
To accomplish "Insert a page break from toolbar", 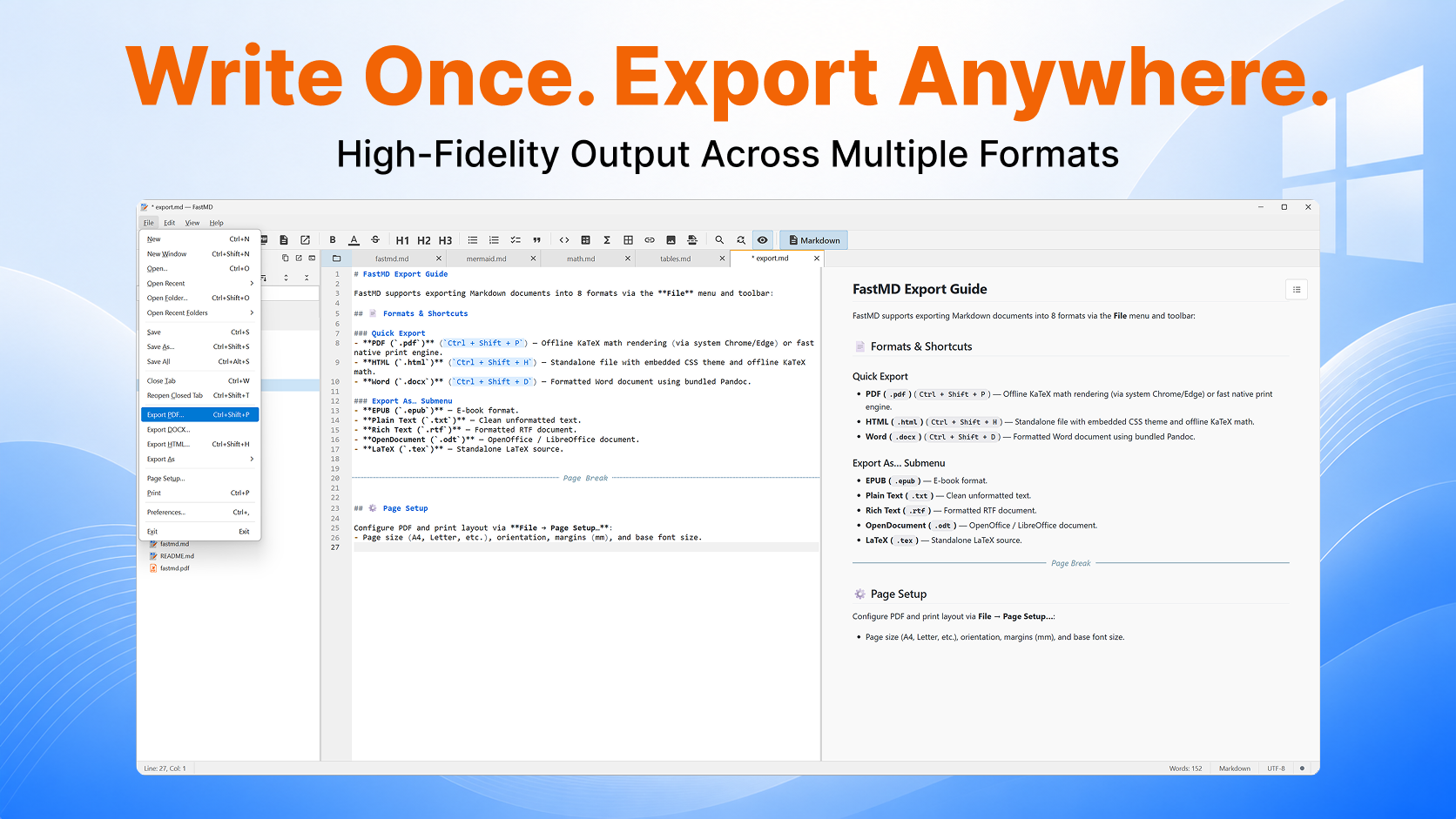I will click(692, 240).
